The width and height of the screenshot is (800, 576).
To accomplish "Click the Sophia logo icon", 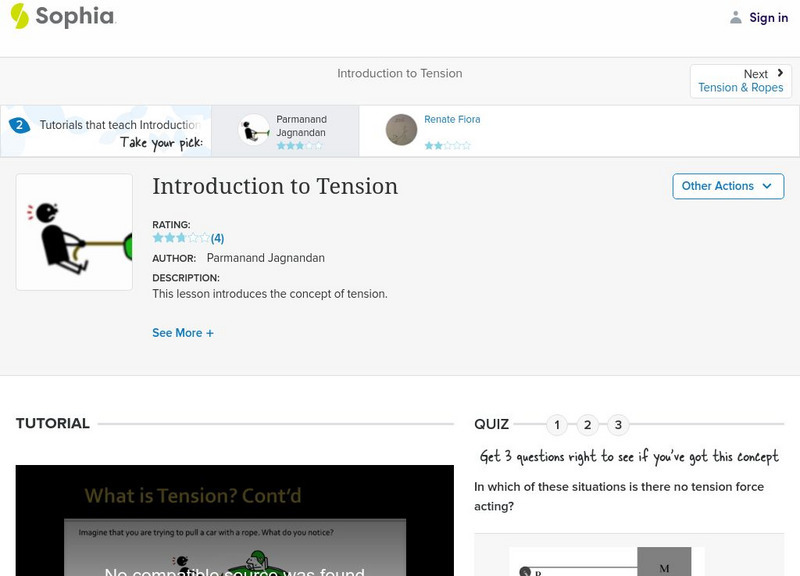I will pos(20,16).
